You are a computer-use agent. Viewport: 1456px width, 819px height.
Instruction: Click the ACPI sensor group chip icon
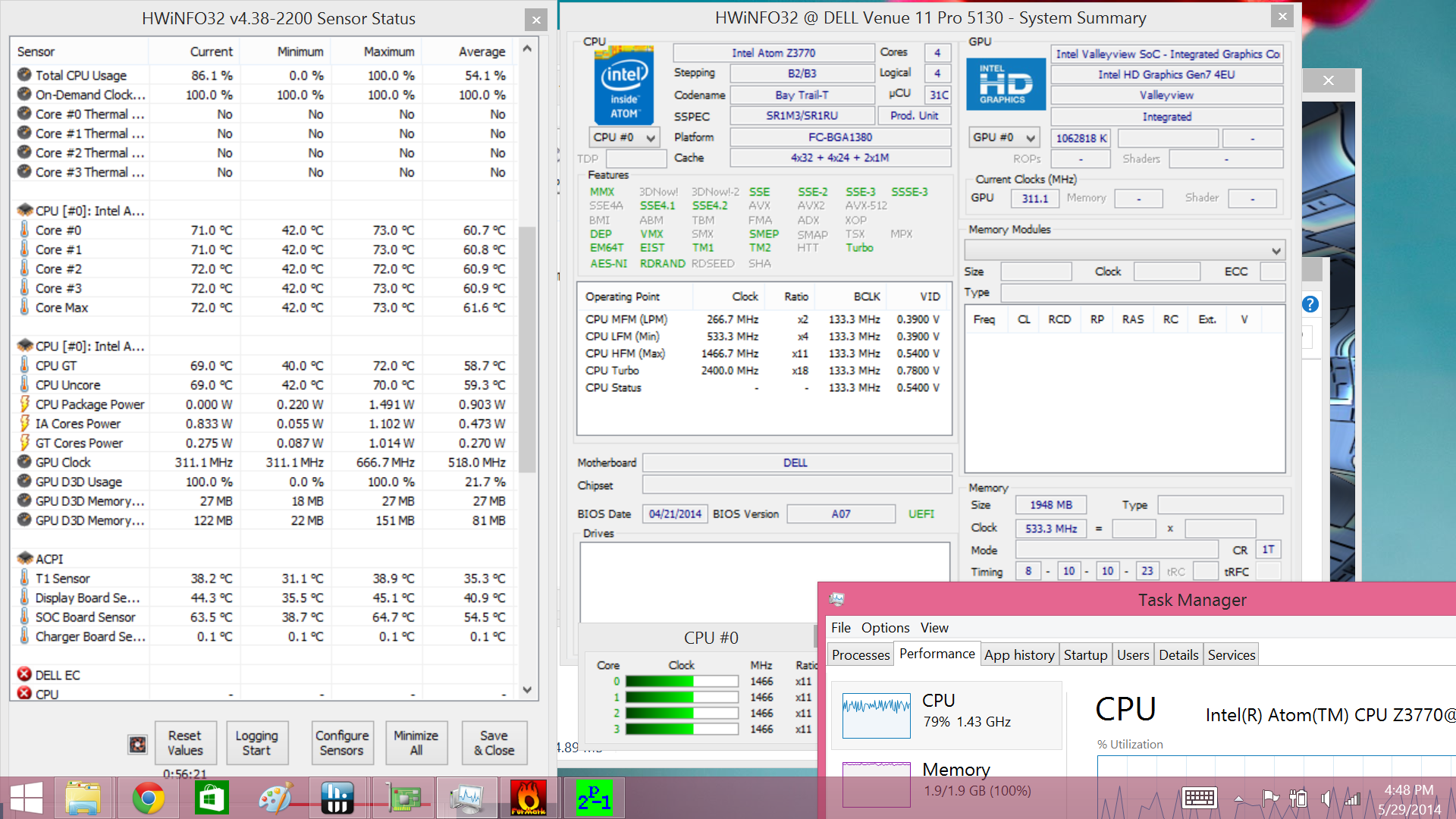24,558
